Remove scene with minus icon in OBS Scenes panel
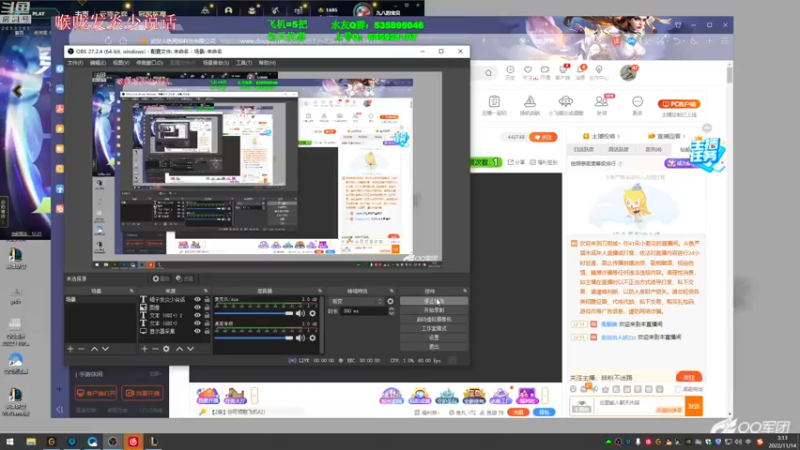Viewport: 800px width, 450px height. (81, 349)
